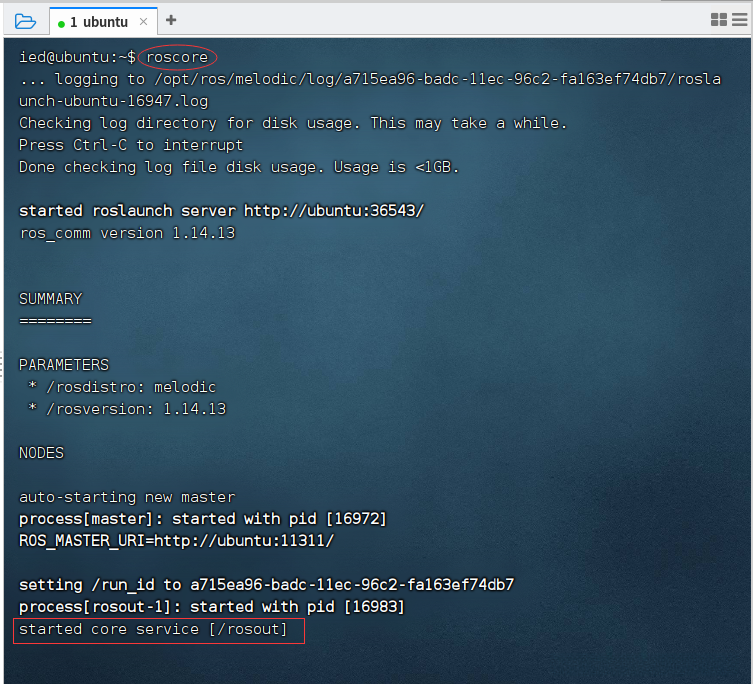Click the green connection status dot
Image resolution: width=753 pixels, height=684 pixels.
point(61,22)
